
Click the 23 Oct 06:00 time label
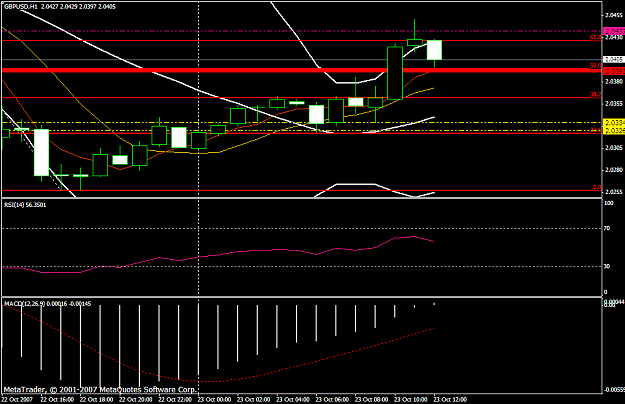click(332, 399)
